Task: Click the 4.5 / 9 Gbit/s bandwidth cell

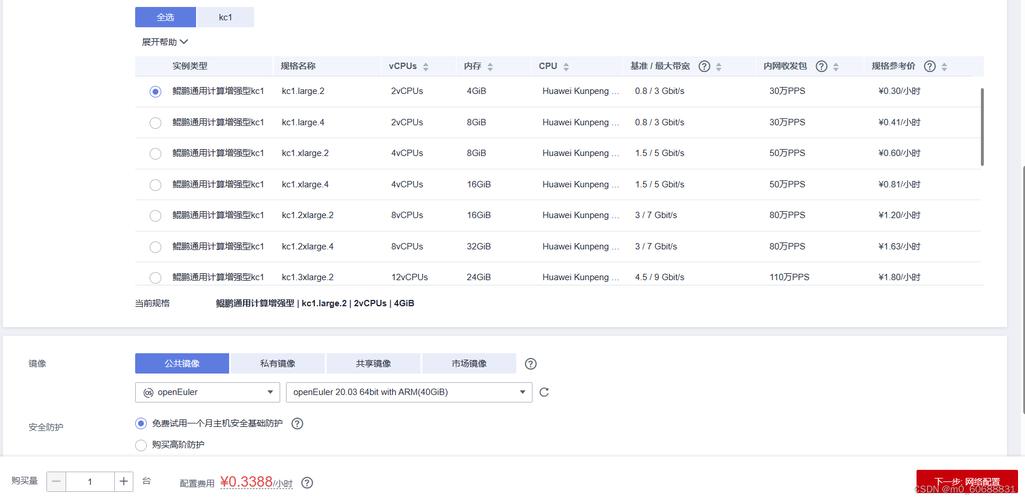Action: tap(660, 277)
